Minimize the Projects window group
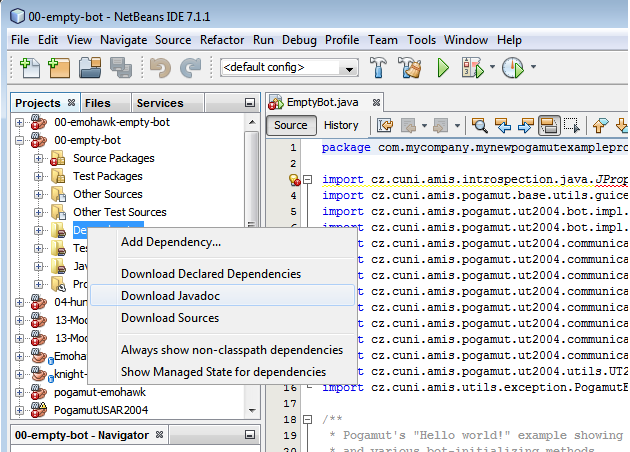 coord(250,103)
